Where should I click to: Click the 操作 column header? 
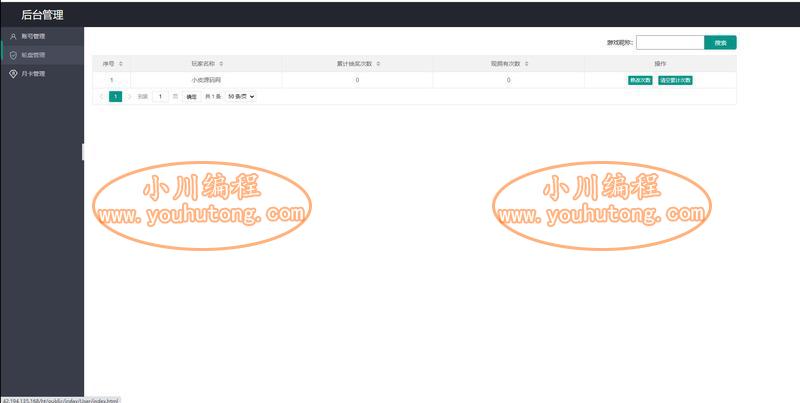[660, 64]
